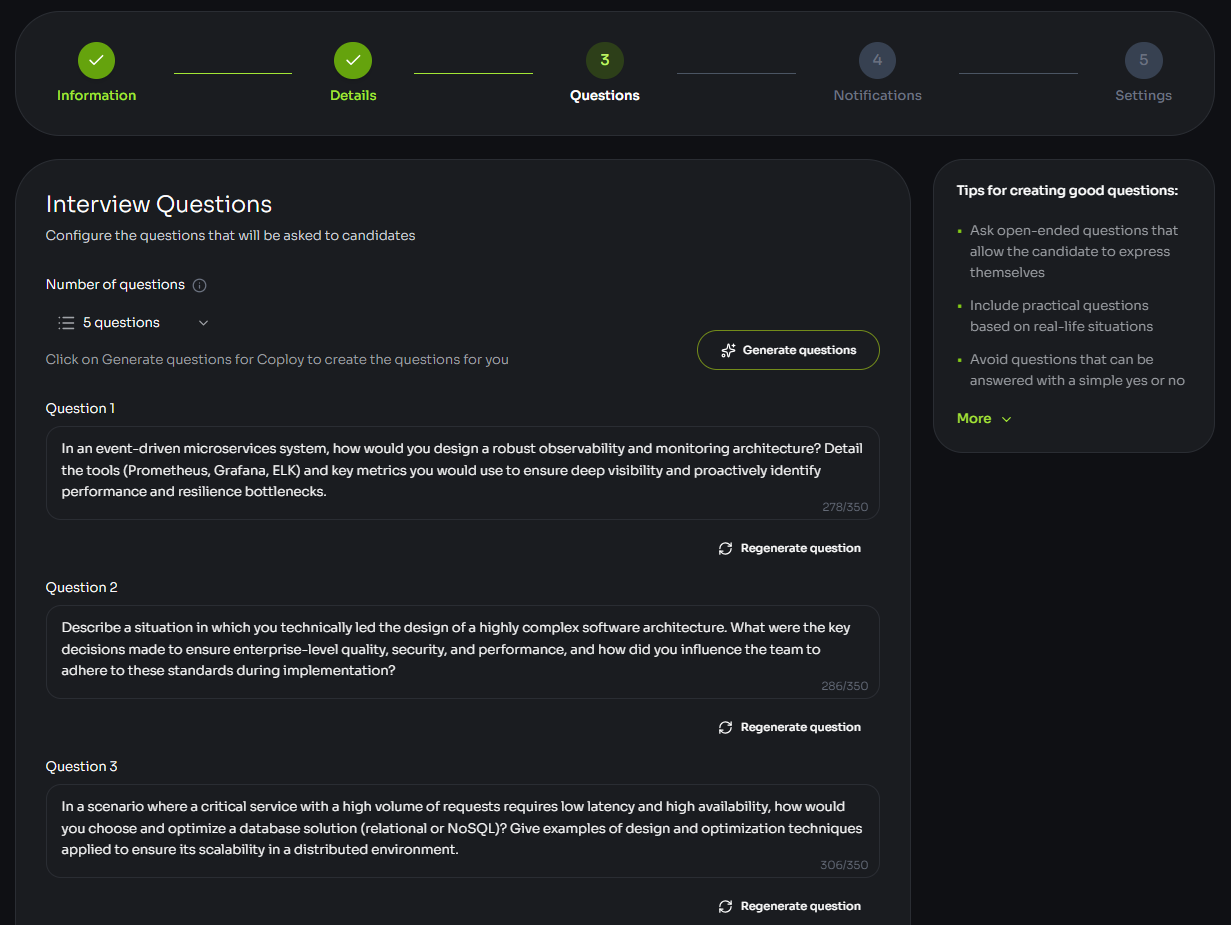Edit the Question 2 text area

(x=462, y=650)
